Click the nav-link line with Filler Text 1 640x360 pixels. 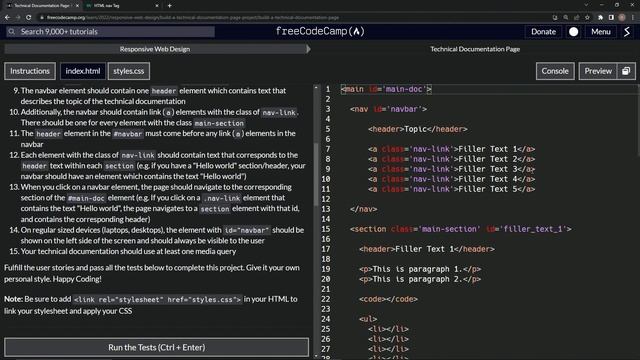pos(451,149)
